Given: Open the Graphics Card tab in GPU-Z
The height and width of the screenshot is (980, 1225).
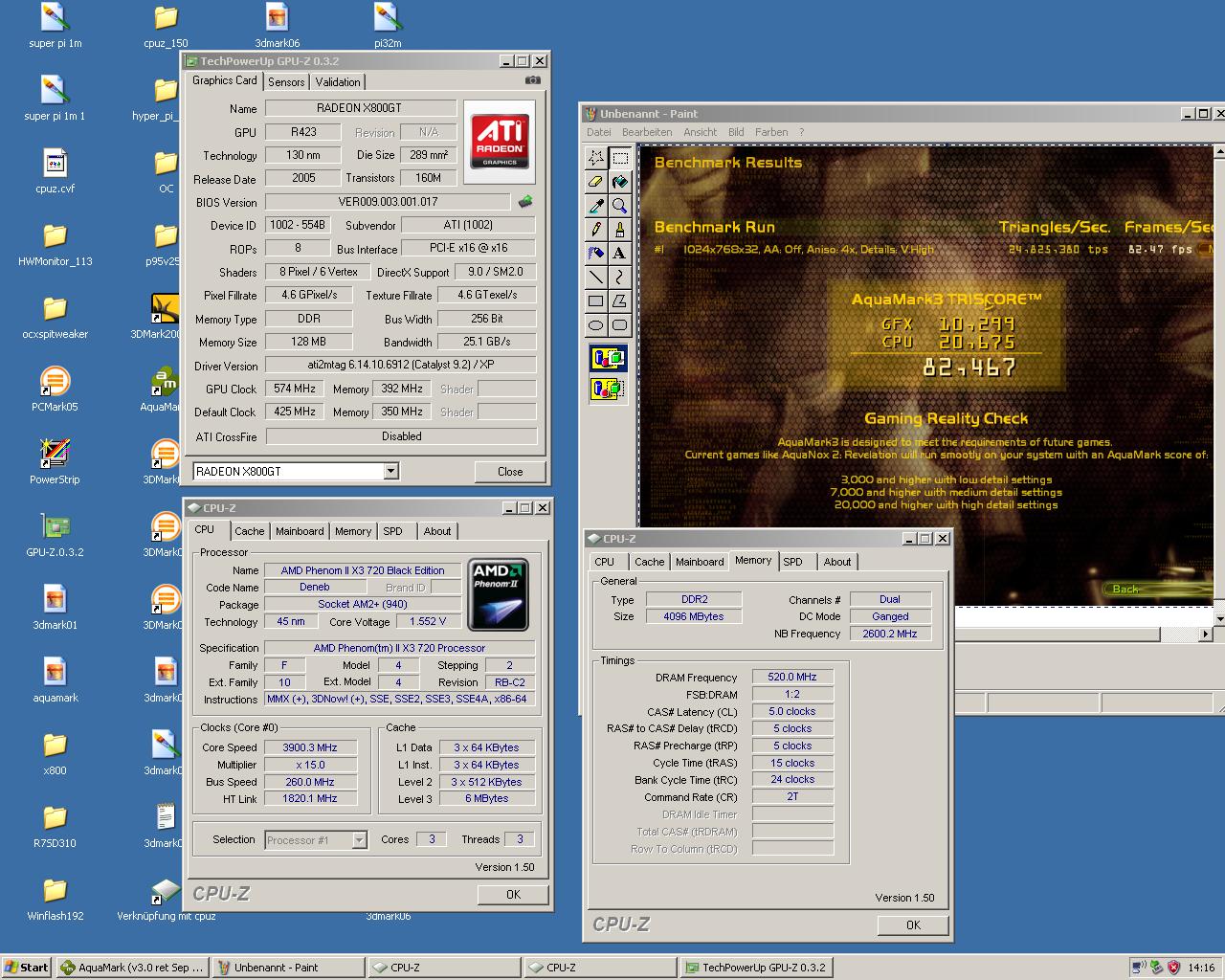Looking at the screenshot, I should point(225,80).
